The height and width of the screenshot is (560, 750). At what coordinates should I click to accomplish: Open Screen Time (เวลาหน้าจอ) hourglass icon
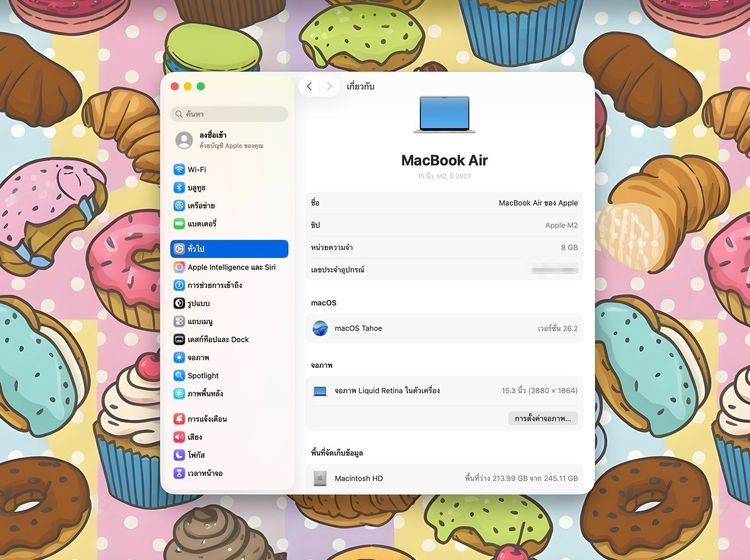point(179,473)
